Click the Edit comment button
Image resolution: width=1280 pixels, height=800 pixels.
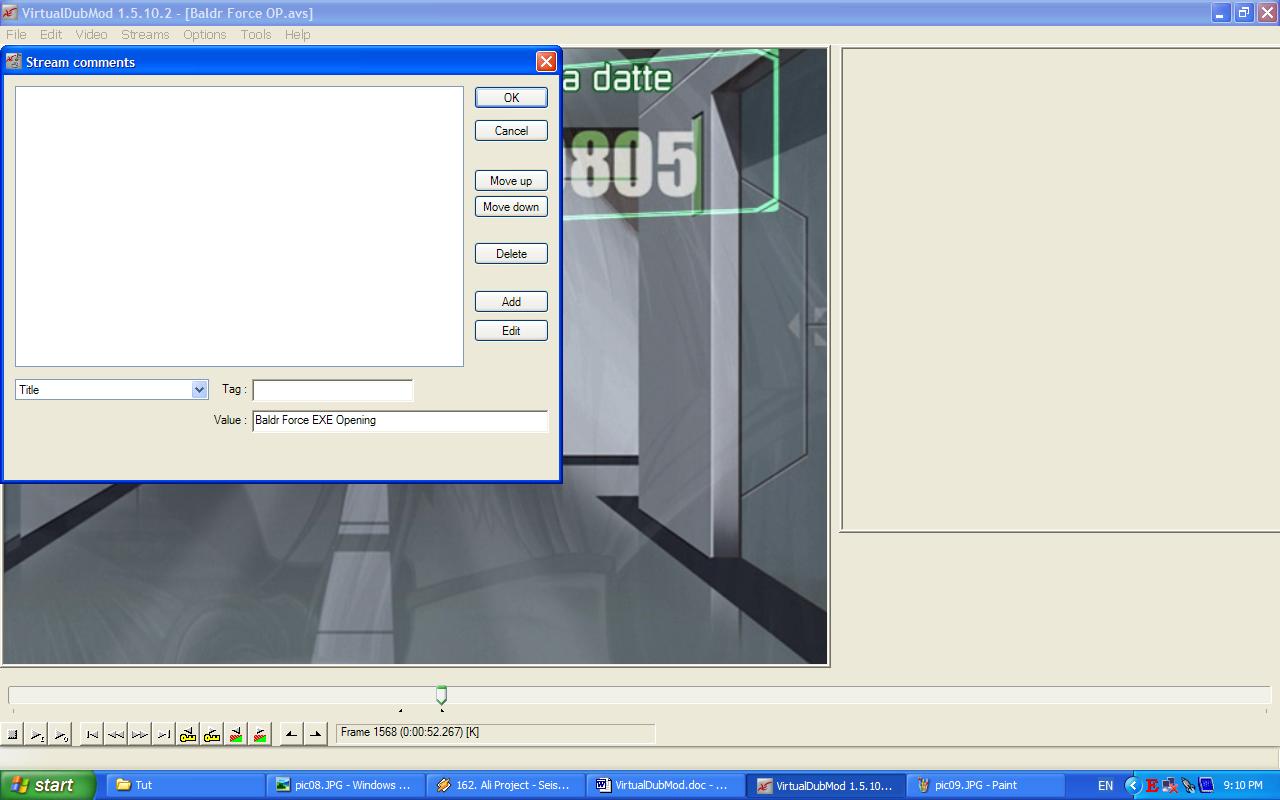click(x=511, y=331)
